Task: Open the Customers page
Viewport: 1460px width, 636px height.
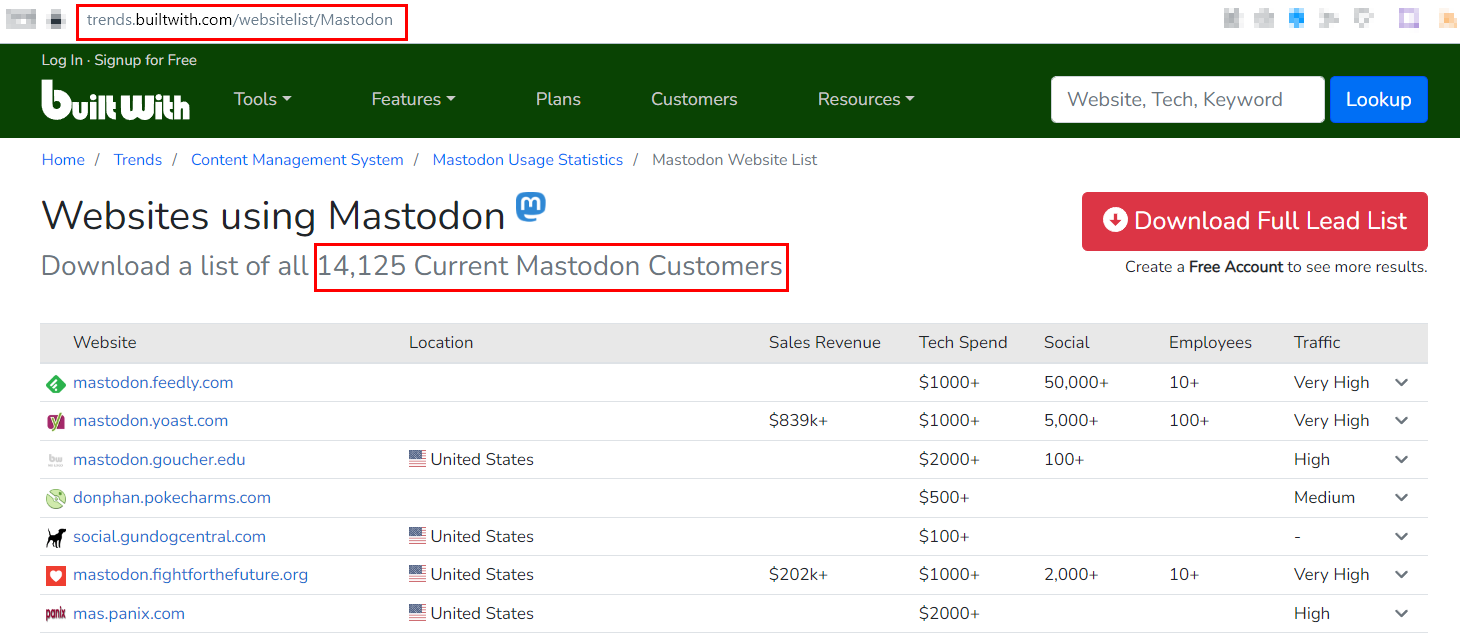Action: [x=694, y=99]
